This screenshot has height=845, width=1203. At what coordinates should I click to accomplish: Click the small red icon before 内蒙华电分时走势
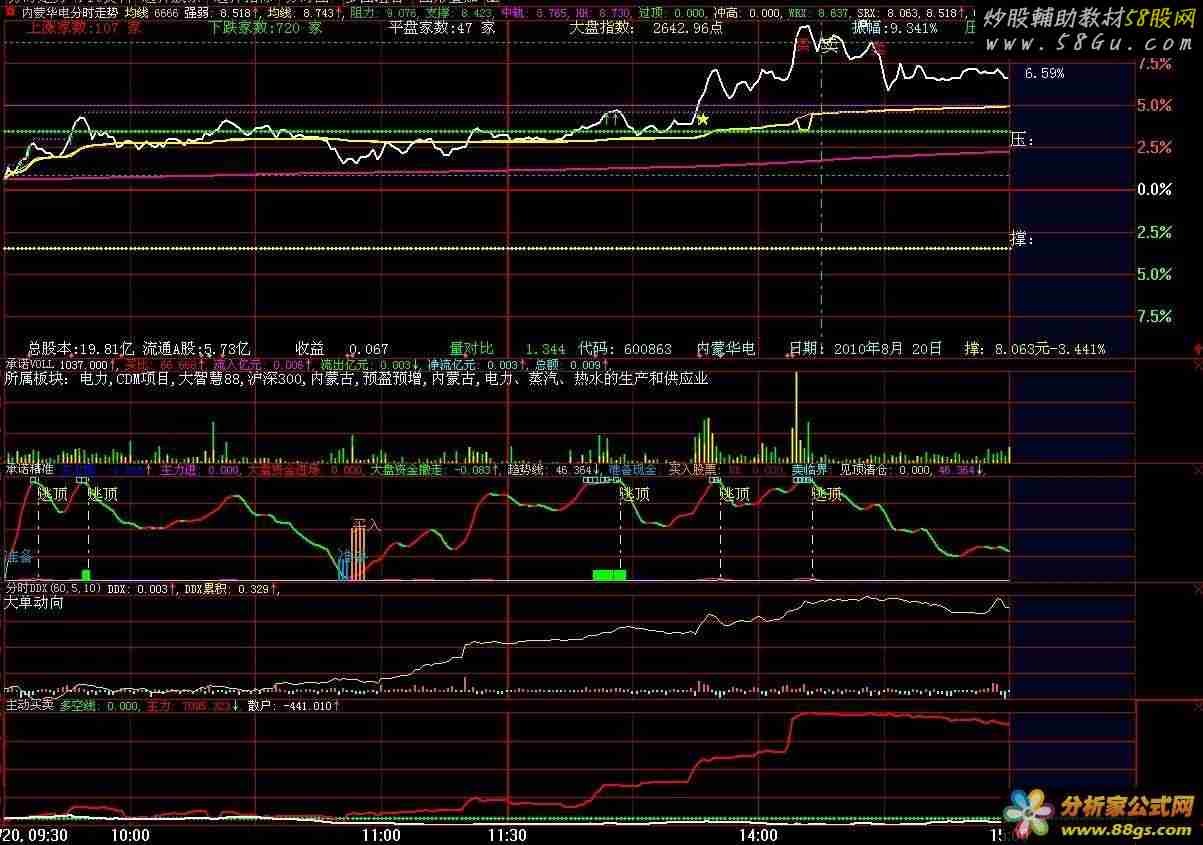[x=10, y=11]
